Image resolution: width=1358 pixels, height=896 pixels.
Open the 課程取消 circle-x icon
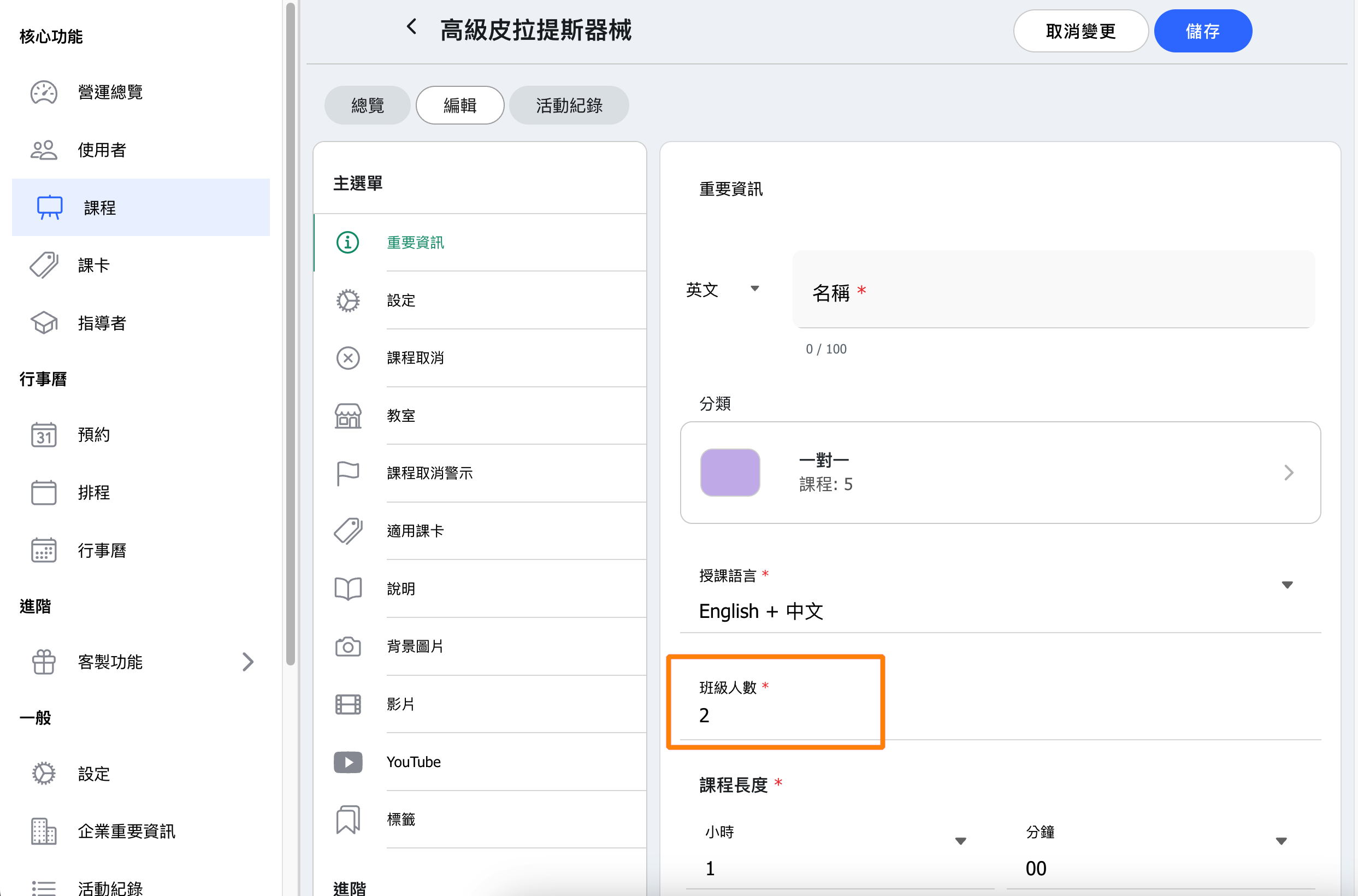348,358
